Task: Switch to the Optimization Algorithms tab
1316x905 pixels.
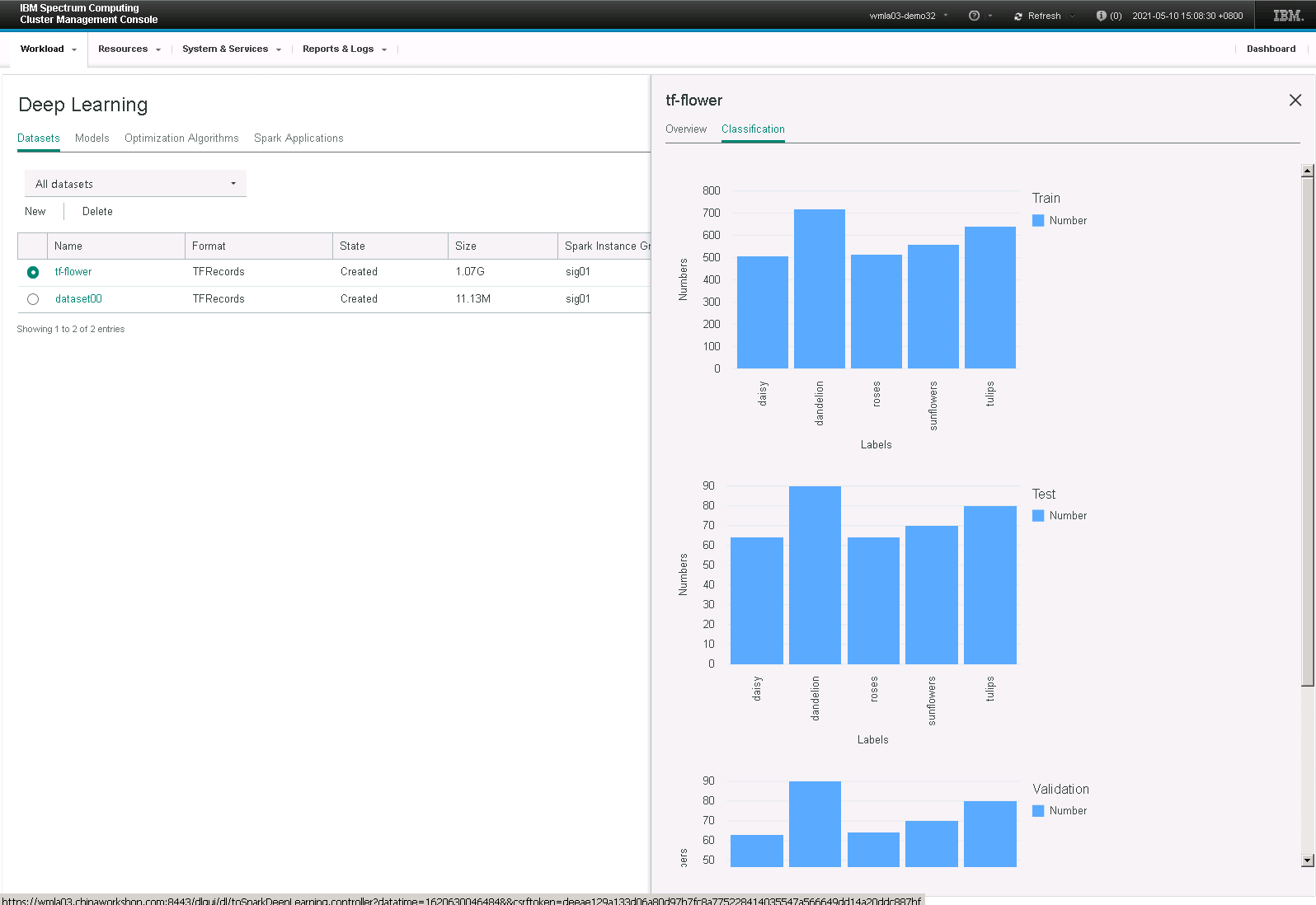Action: click(181, 138)
